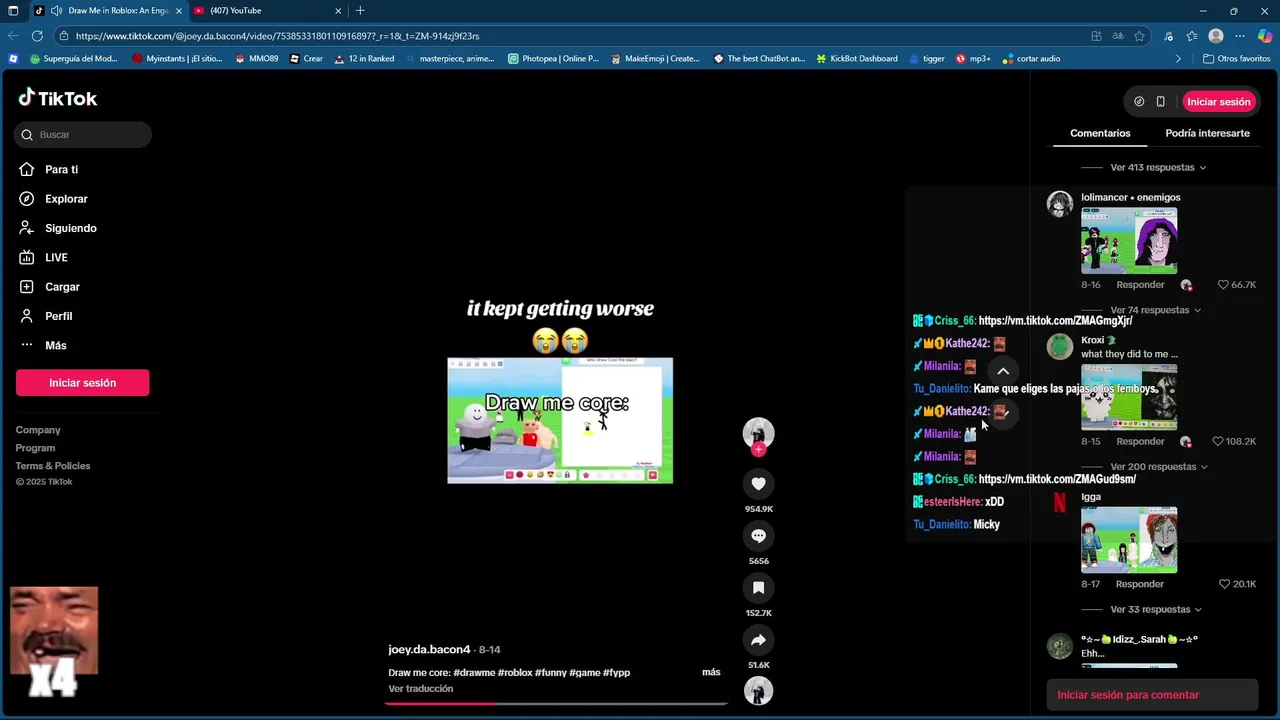This screenshot has height=720, width=1280.
Task: Open a new browser tab
Action: pyautogui.click(x=360, y=11)
